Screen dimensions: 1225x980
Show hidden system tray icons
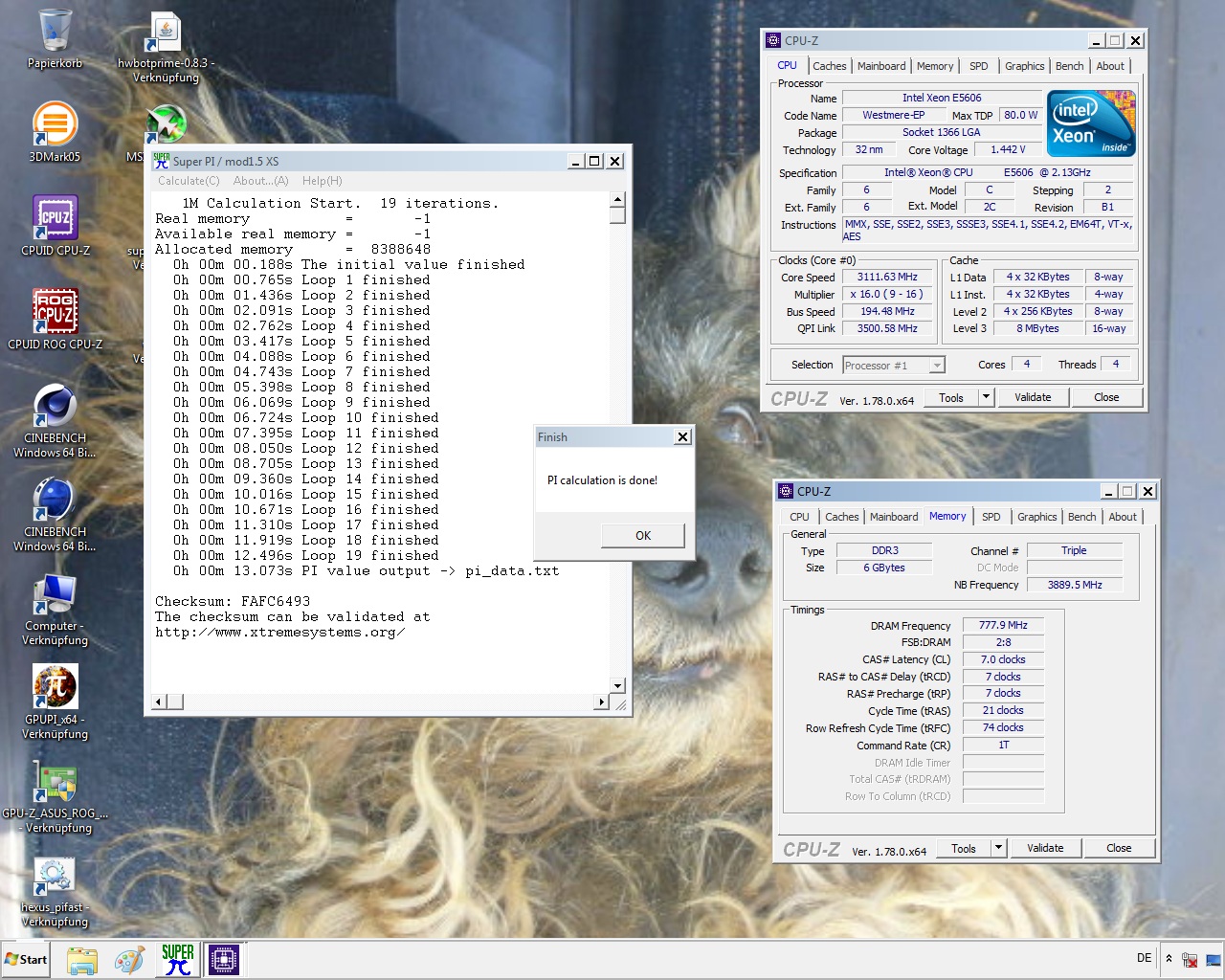pos(1169,958)
